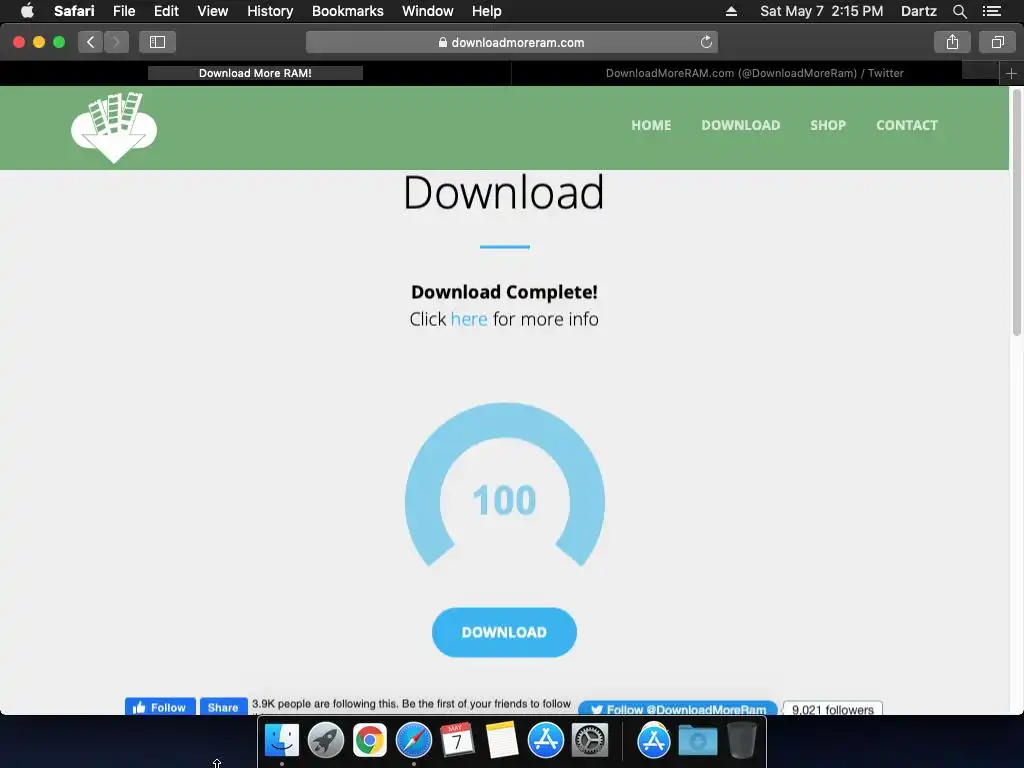This screenshot has height=768, width=1024.
Task: Reload the page with the refresh icon
Action: click(x=706, y=42)
